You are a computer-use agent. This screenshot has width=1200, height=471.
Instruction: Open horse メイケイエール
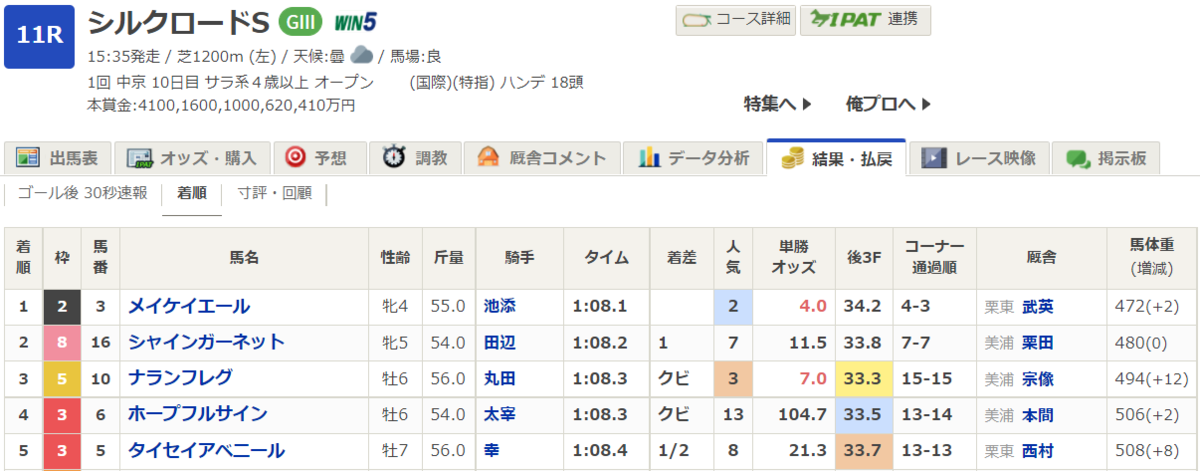point(189,306)
